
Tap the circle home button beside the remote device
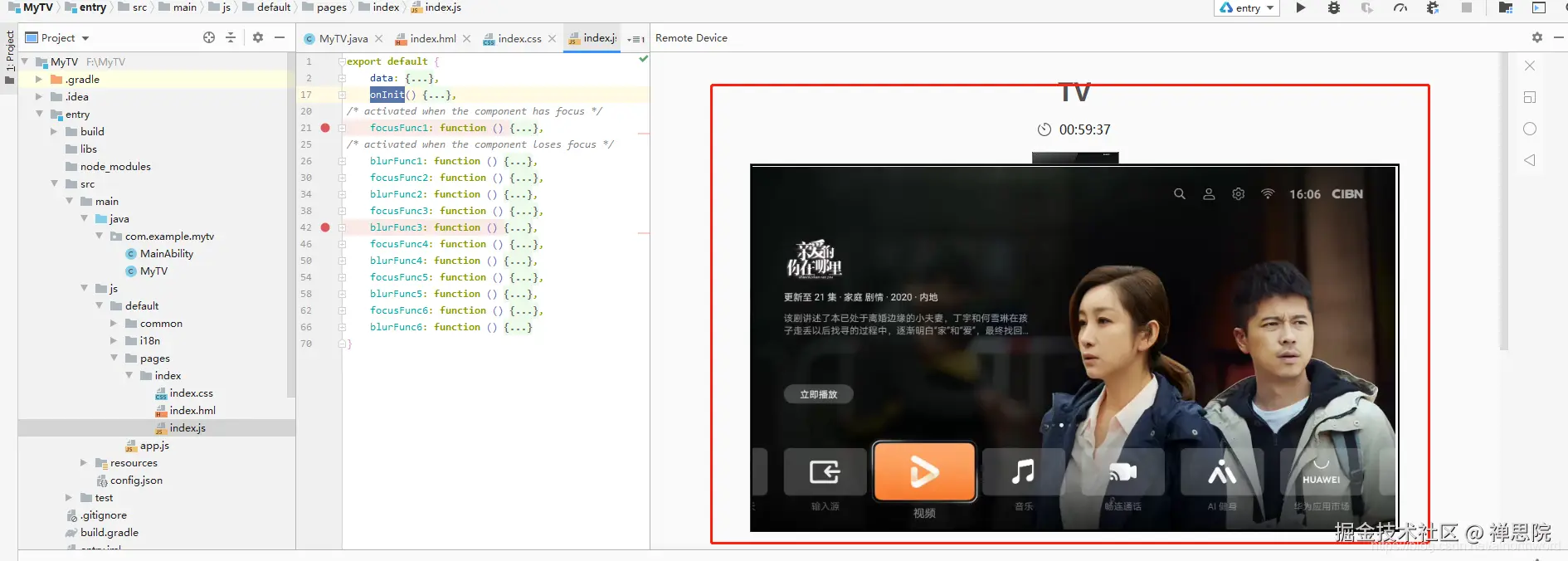click(1530, 129)
